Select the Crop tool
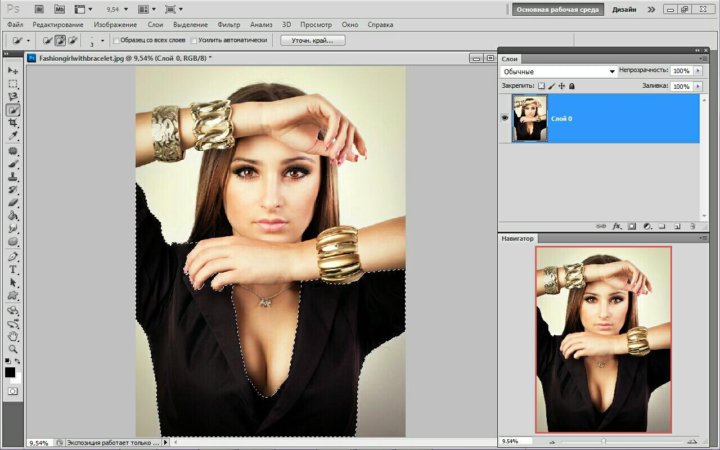 13,123
